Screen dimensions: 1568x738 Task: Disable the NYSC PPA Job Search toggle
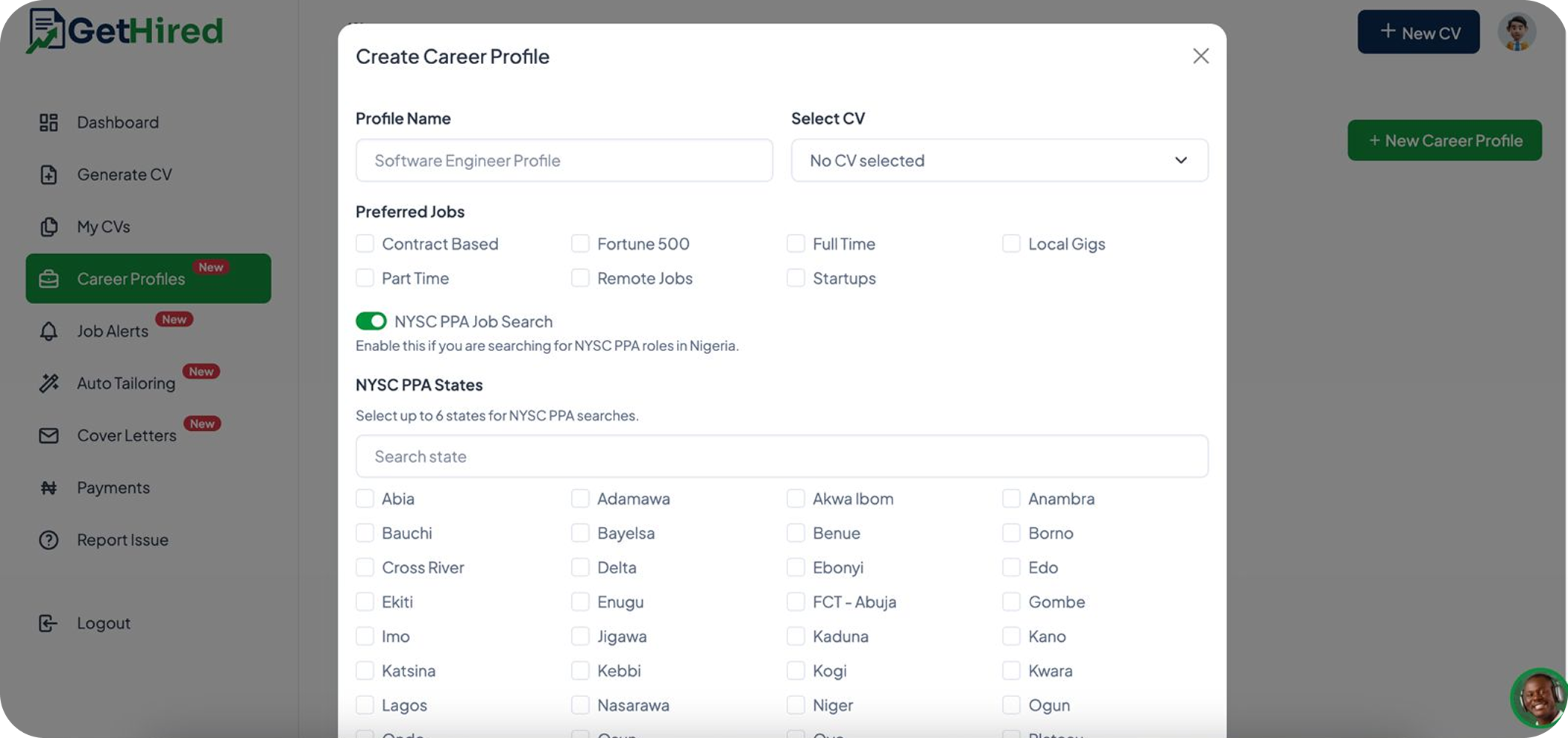371,321
